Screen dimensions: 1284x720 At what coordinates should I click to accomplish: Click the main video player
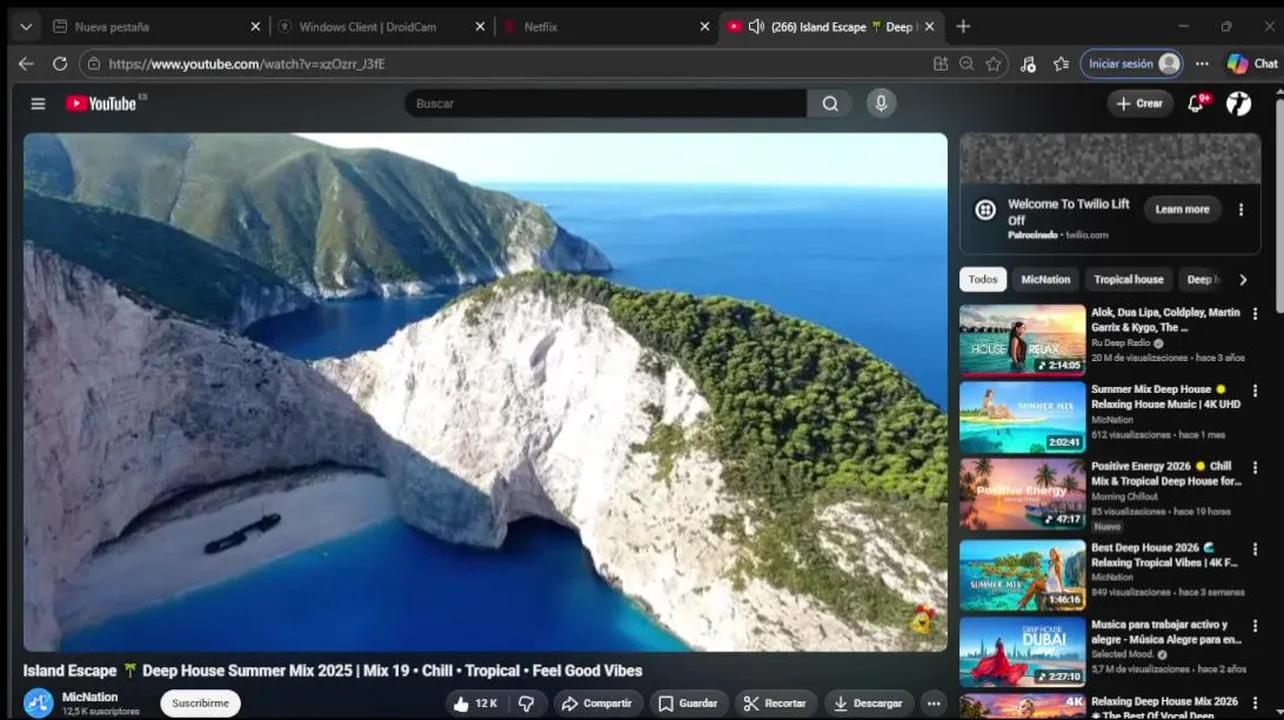click(485, 392)
